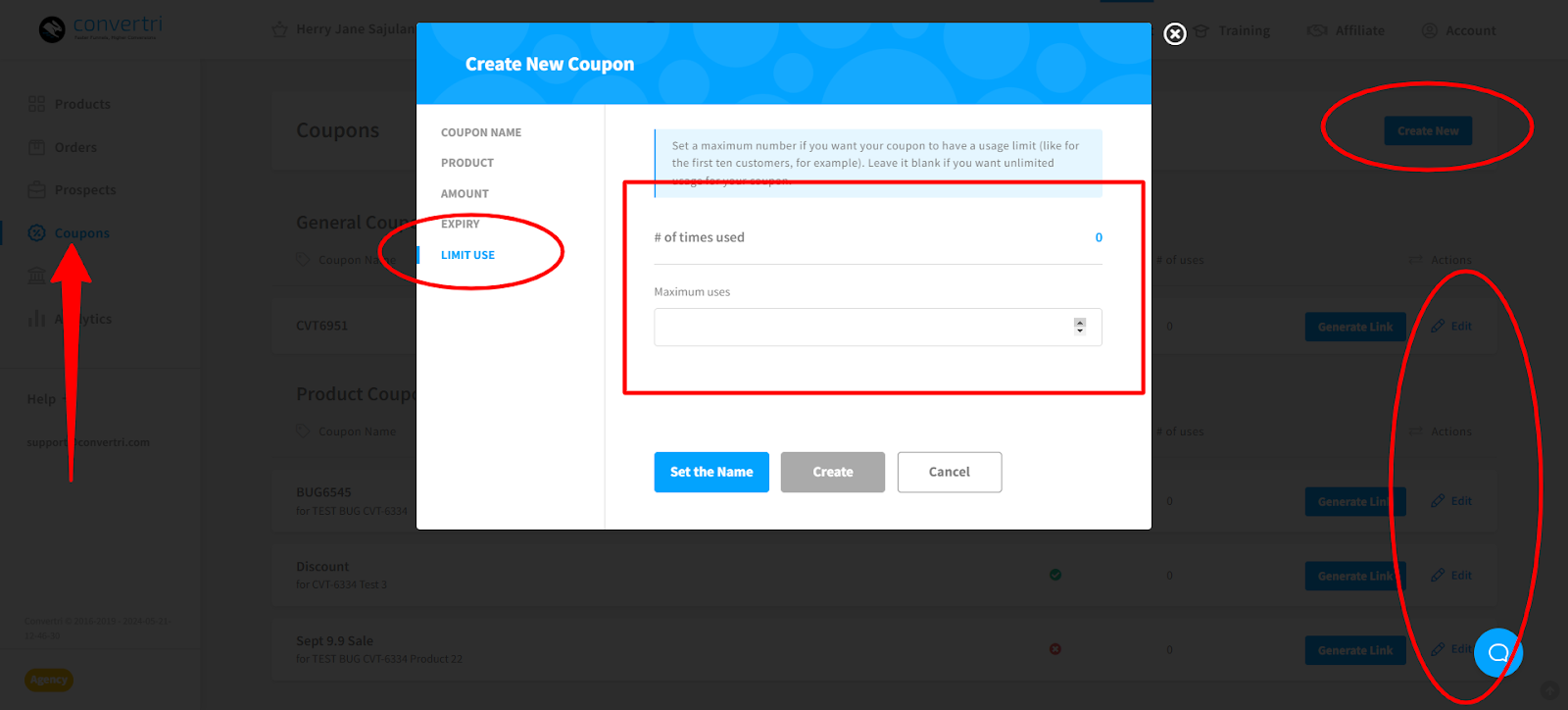The height and width of the screenshot is (710, 1568).
Task: Increase Maximum uses with the up spinner arrow
Action: [x=1080, y=323]
